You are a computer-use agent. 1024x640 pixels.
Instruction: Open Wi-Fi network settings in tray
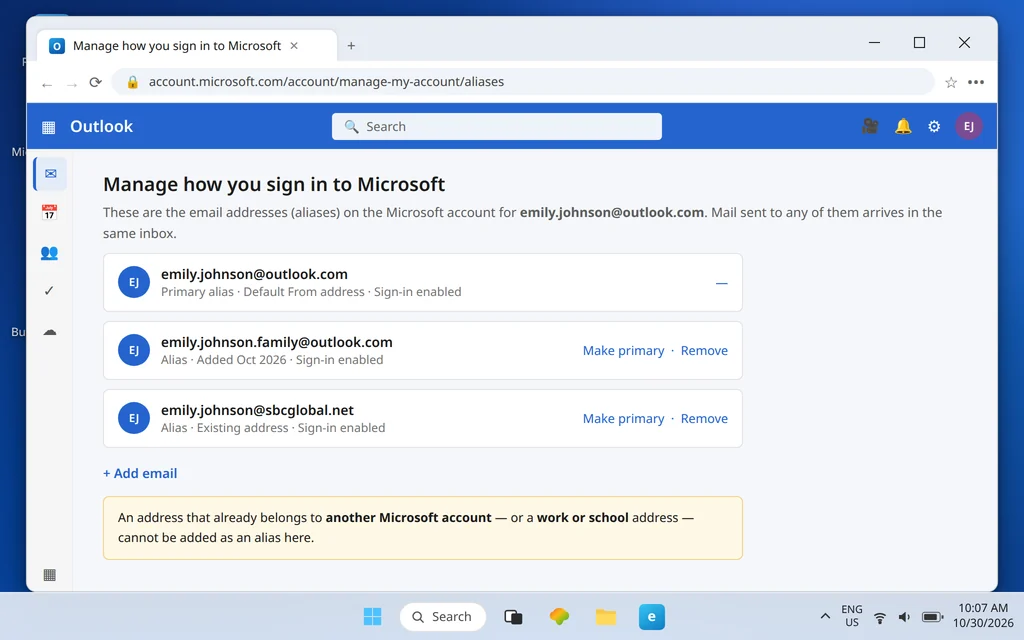pos(880,617)
